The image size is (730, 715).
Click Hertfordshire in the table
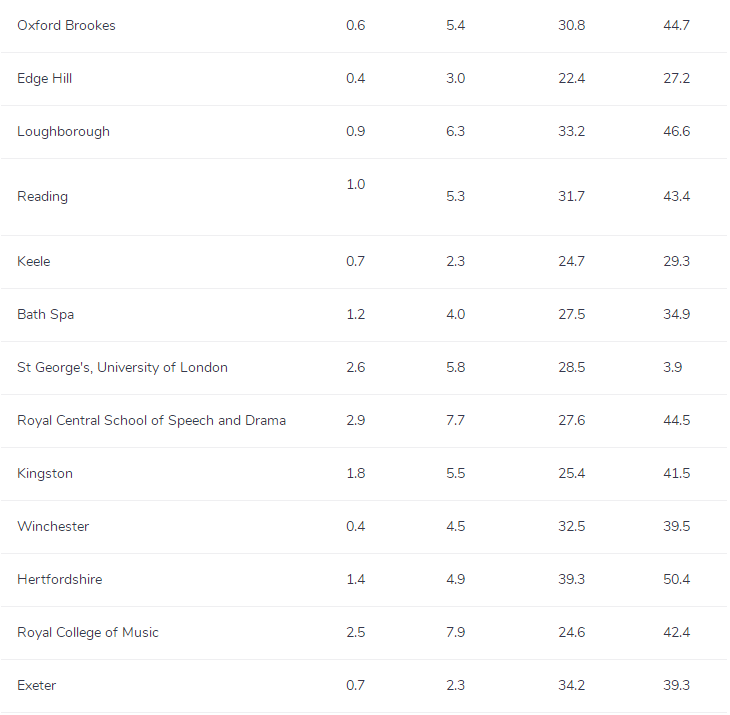click(59, 579)
